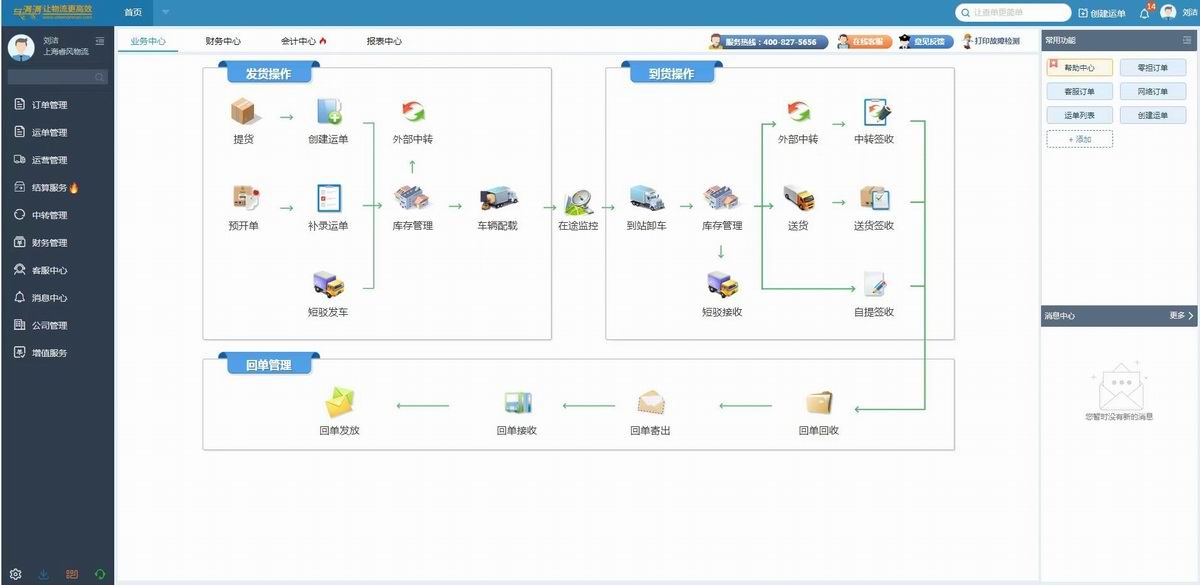The height and width of the screenshot is (585, 1200).
Task: Switch to the 财务中心 tab
Action: point(223,42)
